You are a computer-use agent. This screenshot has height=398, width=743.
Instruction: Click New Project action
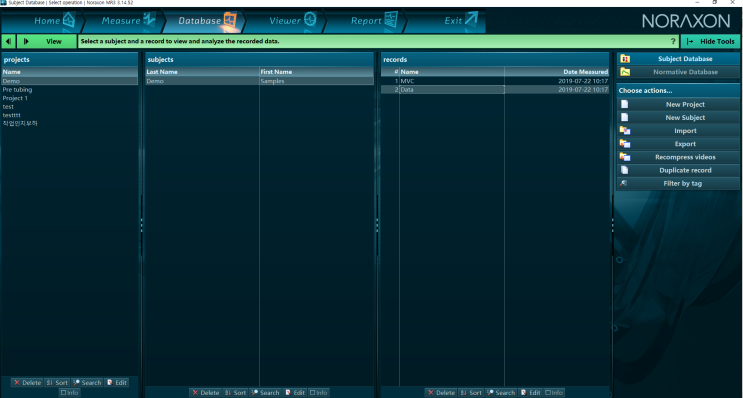tap(678, 104)
